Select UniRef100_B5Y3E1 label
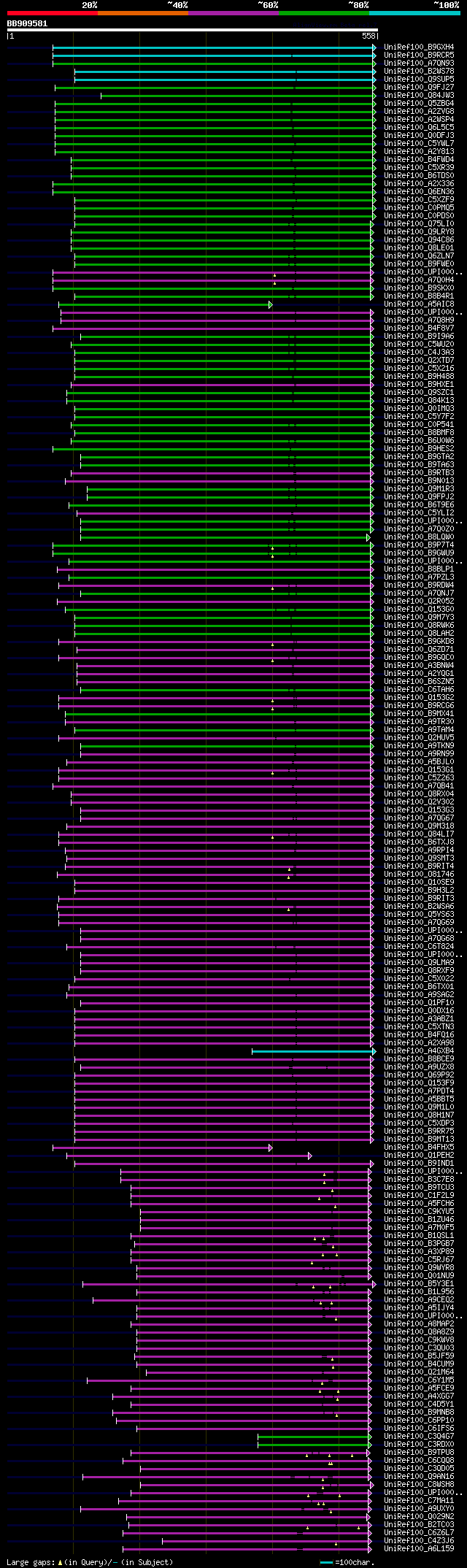Viewport: 467px width, 1568px height. [x=419, y=1284]
